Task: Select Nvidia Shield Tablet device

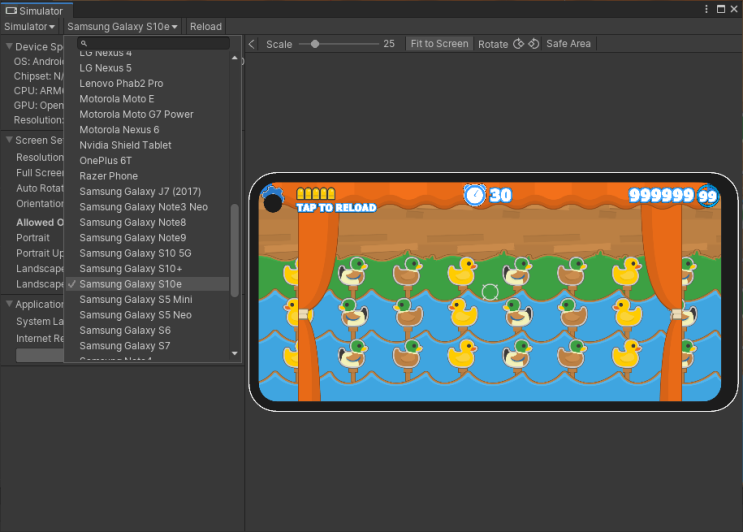Action: (147, 145)
